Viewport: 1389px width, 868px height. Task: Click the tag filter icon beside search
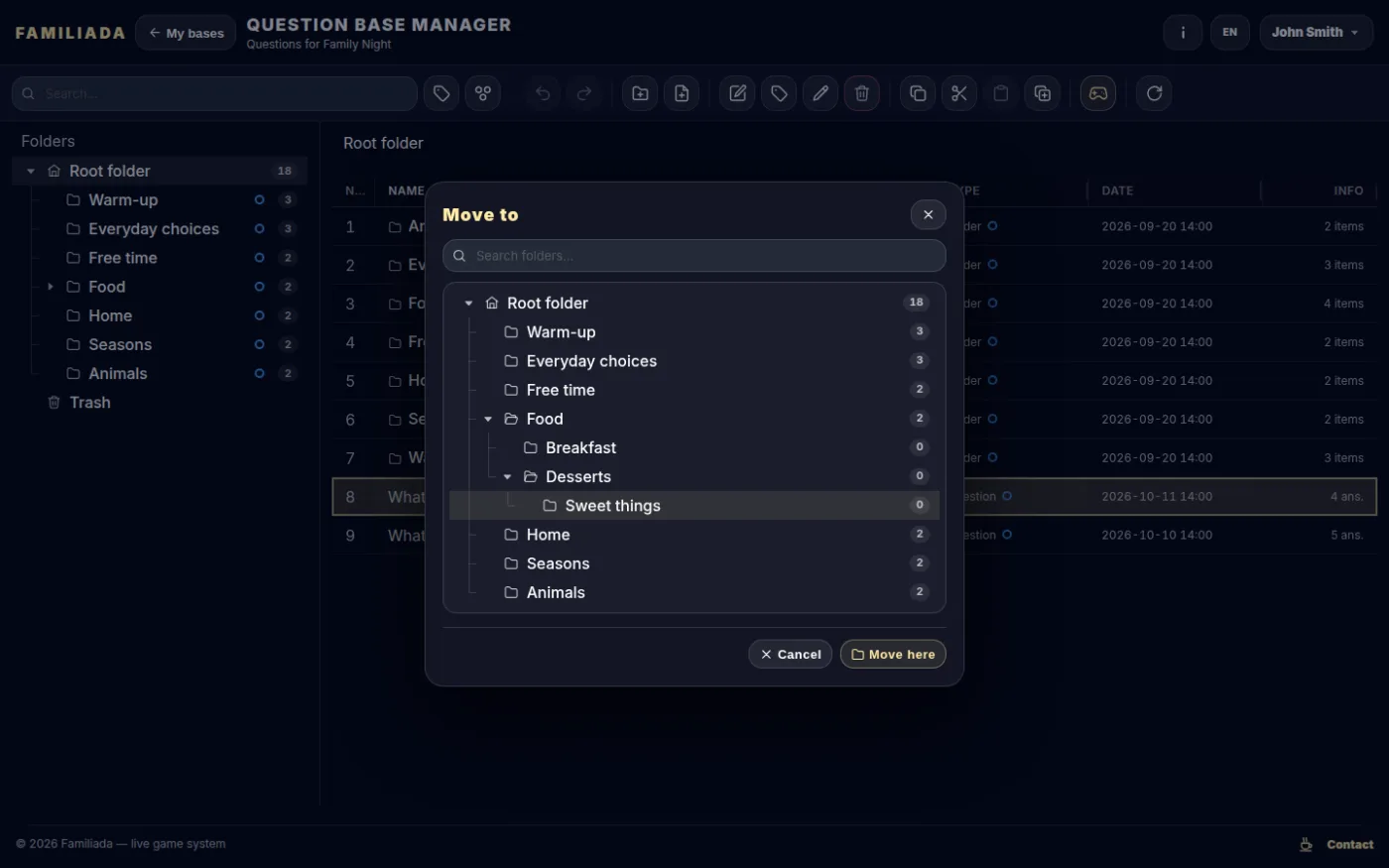[x=442, y=93]
